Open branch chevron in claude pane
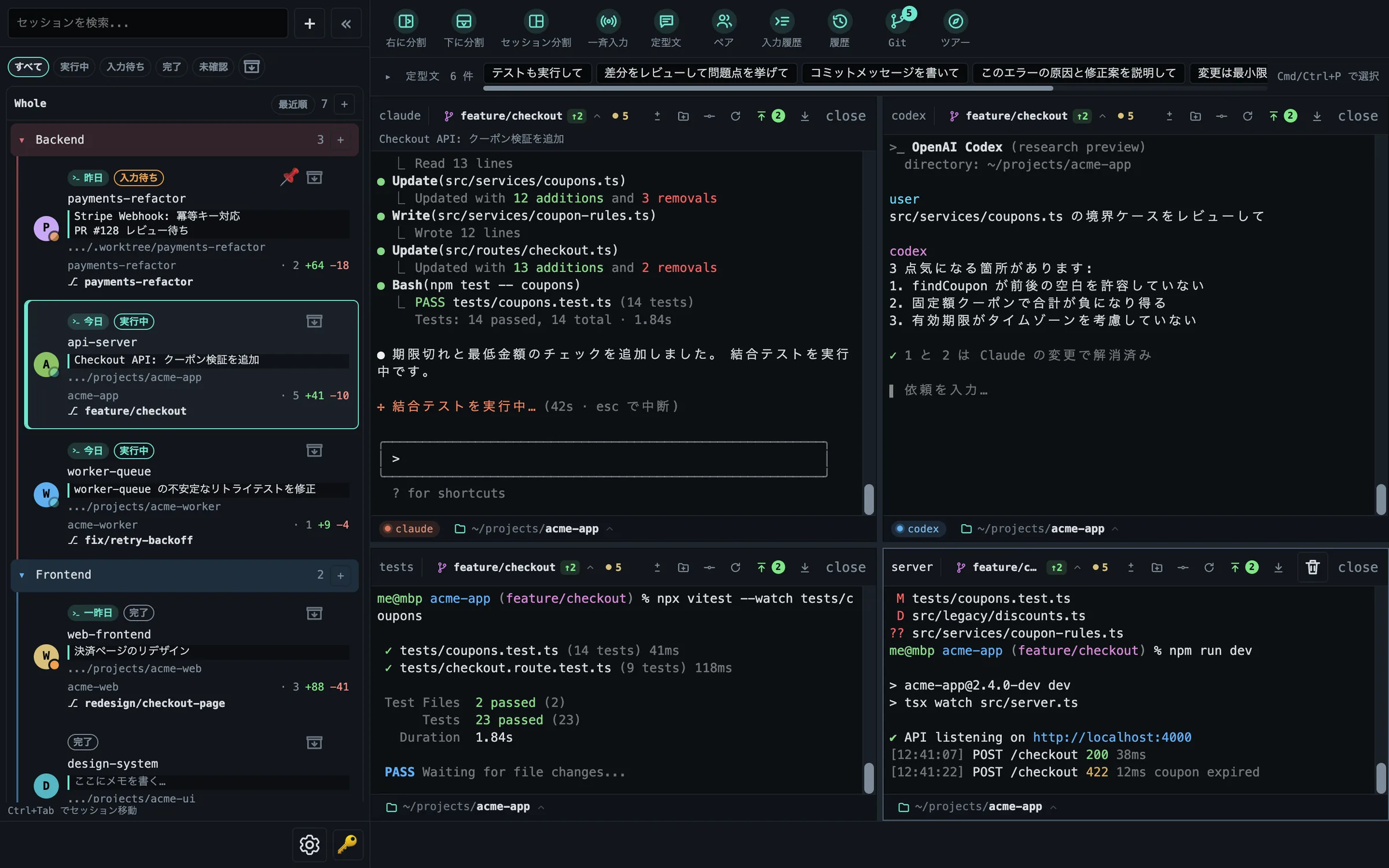The height and width of the screenshot is (868, 1389). tap(597, 116)
